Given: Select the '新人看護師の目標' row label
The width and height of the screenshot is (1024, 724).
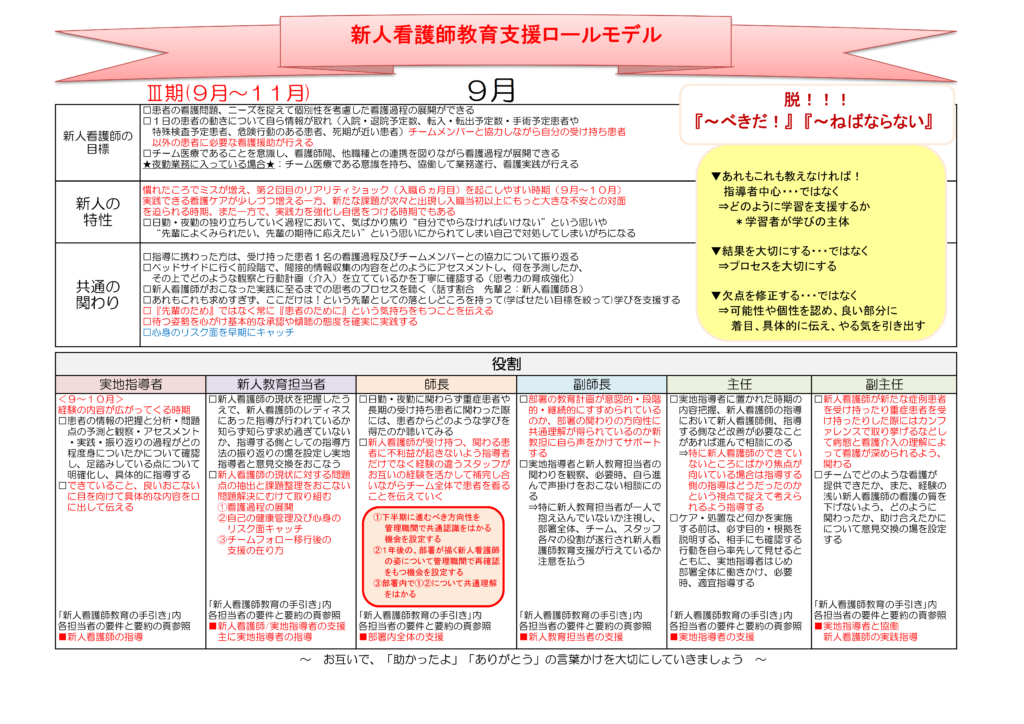Looking at the screenshot, I should (98, 142).
